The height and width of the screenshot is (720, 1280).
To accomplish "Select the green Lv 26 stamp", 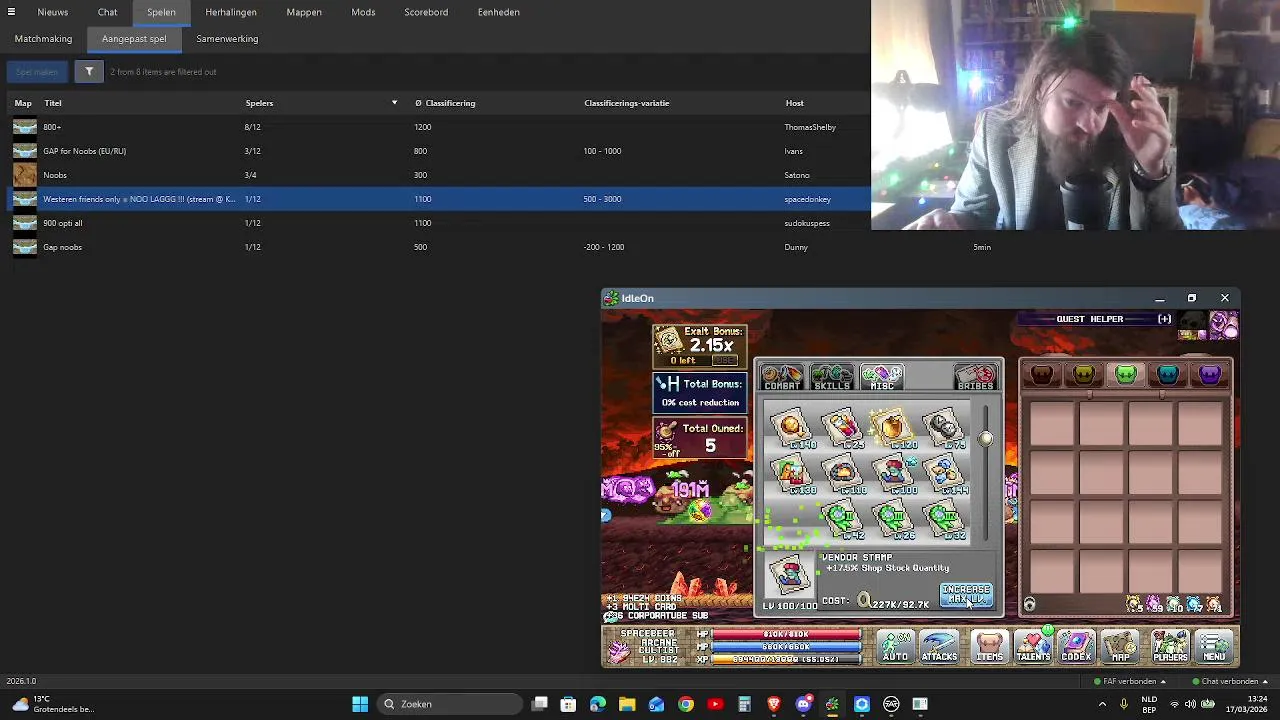I will 893,520.
